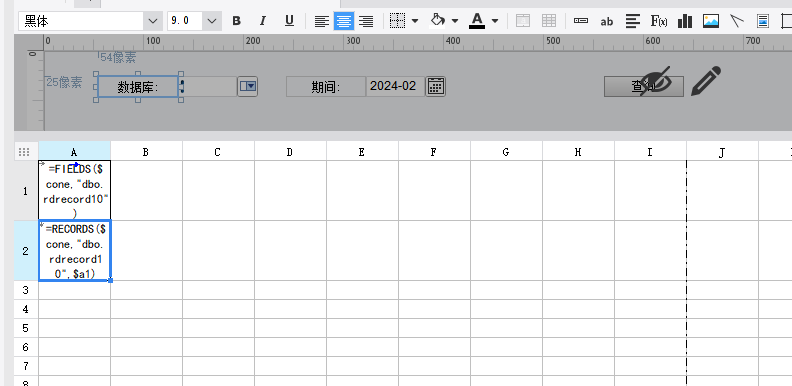The height and width of the screenshot is (386, 792).
Task: Select row 7 header
Action: 26,366
